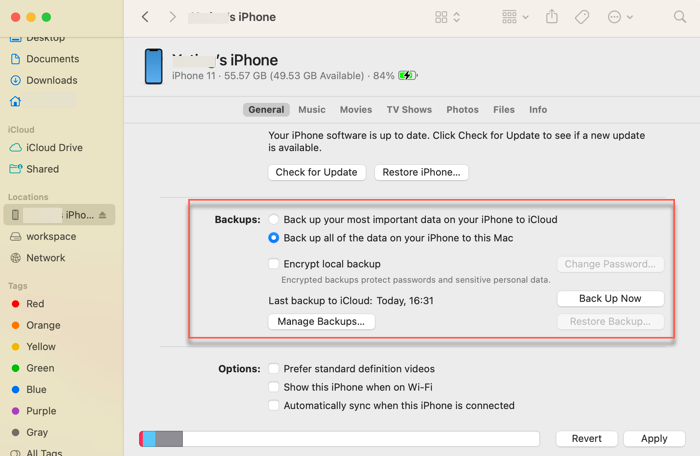Click Restore Backup… button
700x456 pixels.
point(610,322)
